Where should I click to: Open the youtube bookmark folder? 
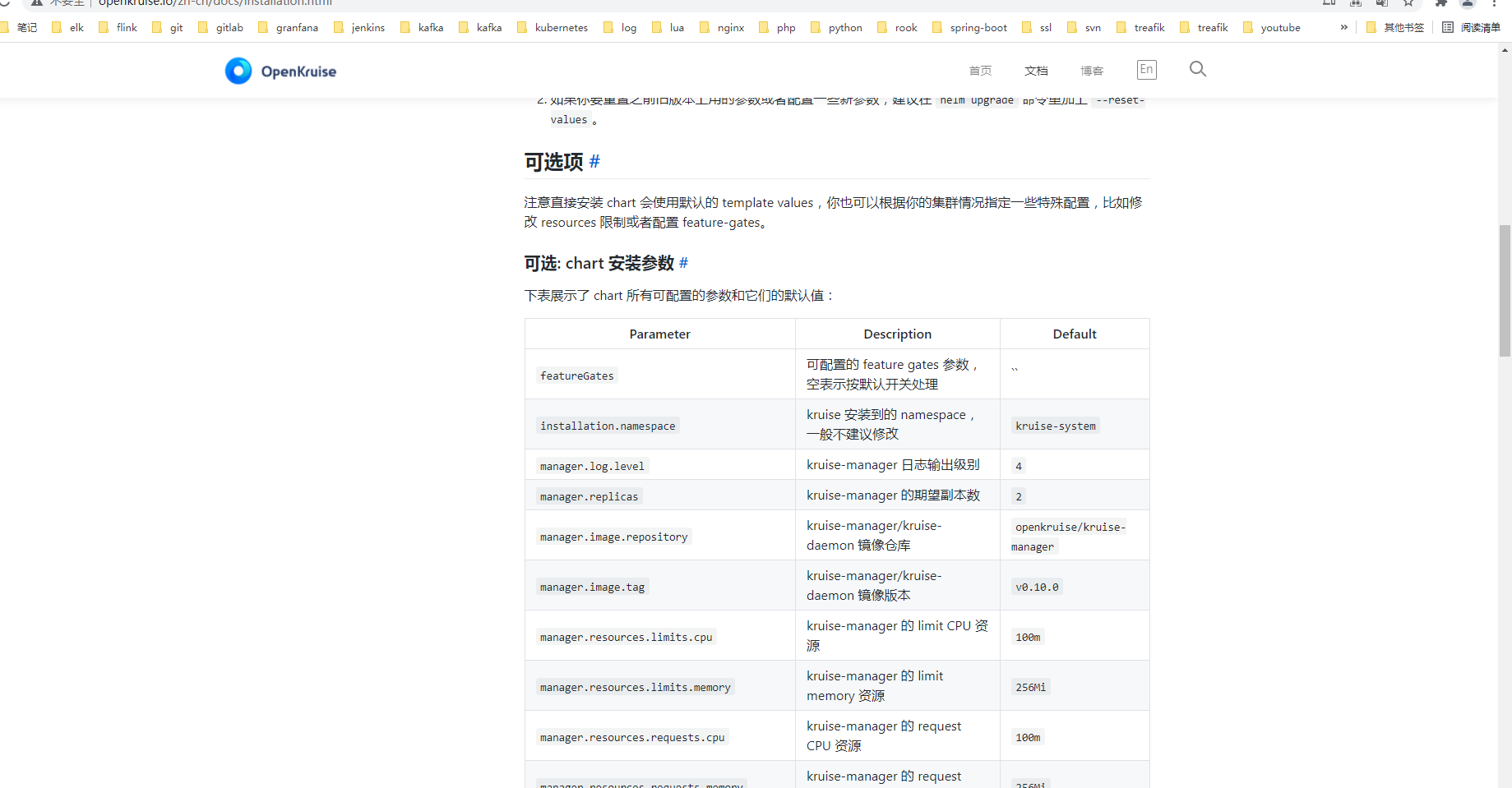point(1272,27)
